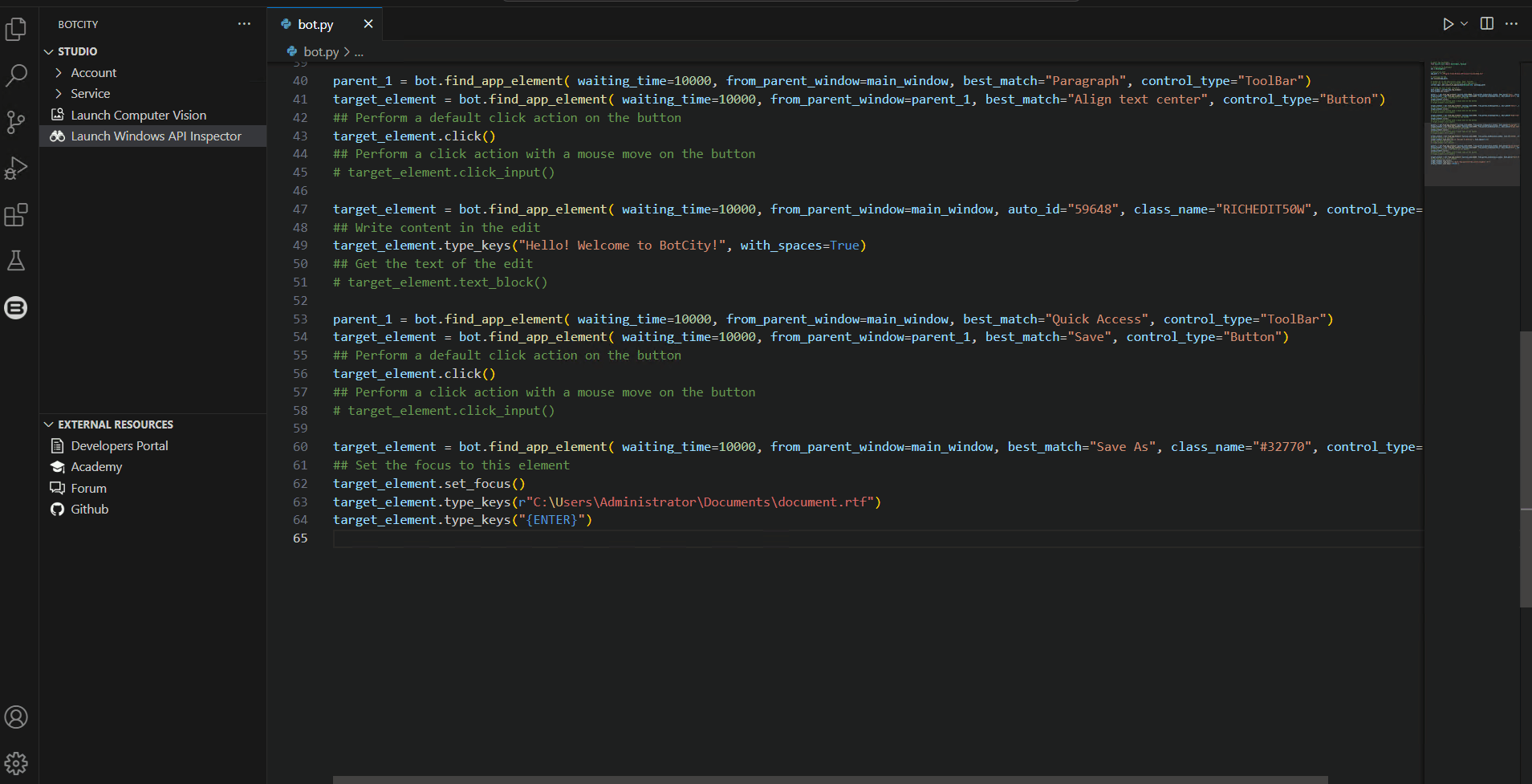
Task: Open the Run and Debug icon
Action: coord(16,169)
